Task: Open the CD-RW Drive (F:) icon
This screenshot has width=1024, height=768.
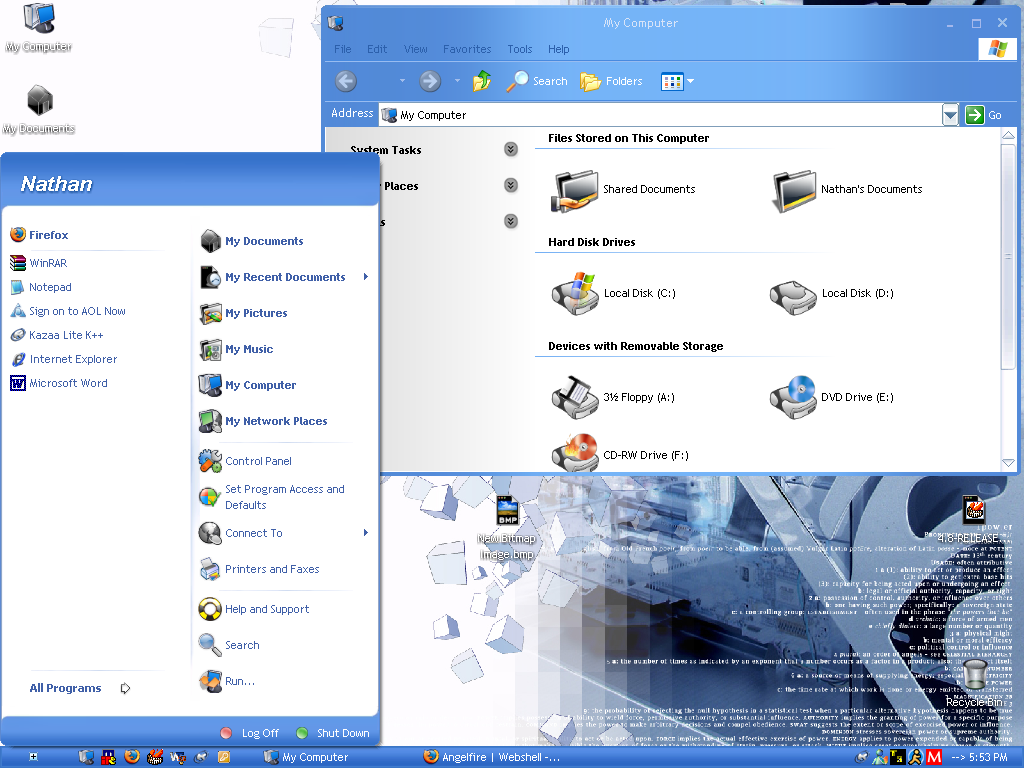Action: tap(575, 453)
